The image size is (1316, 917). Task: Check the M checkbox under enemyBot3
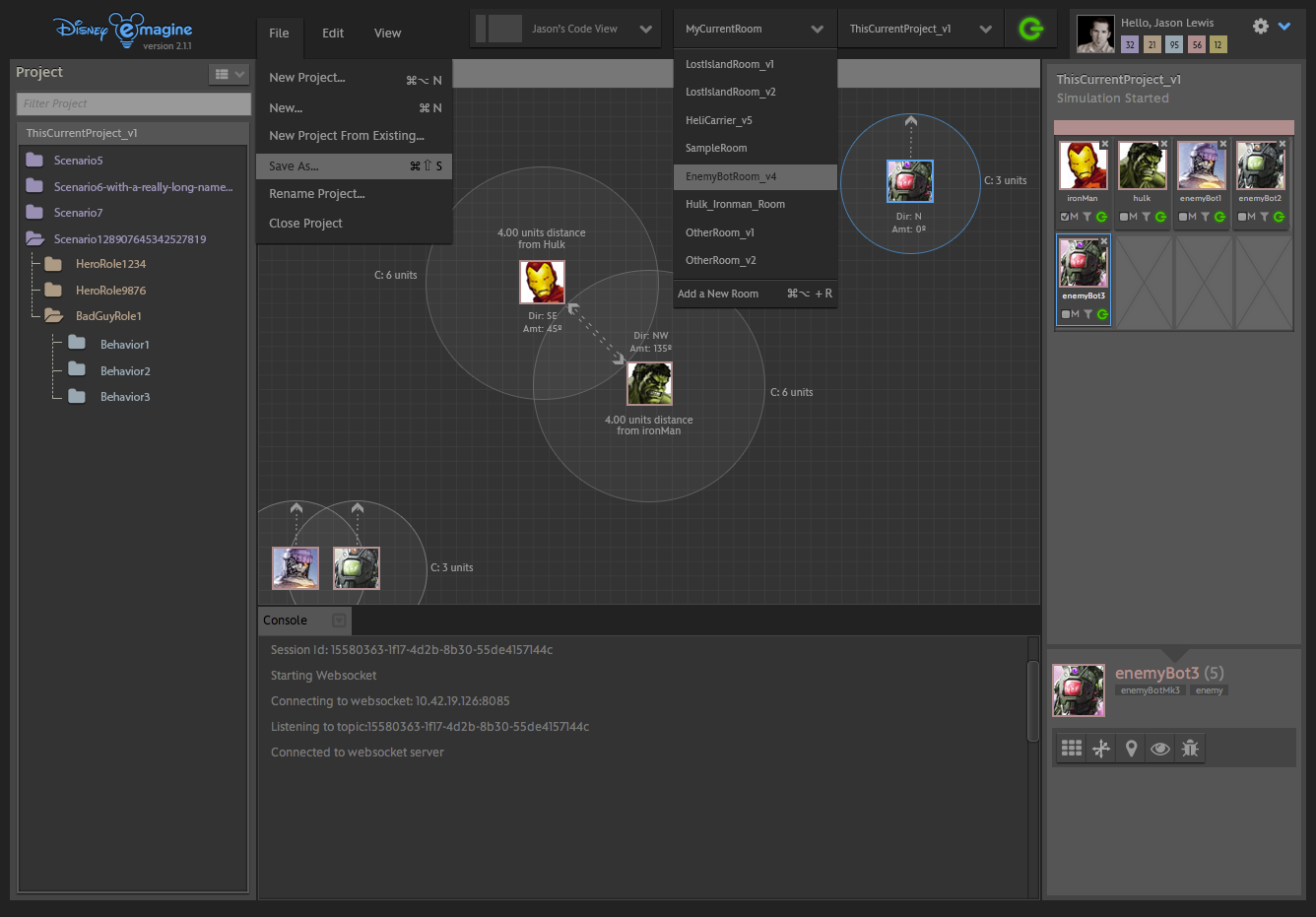[1065, 314]
